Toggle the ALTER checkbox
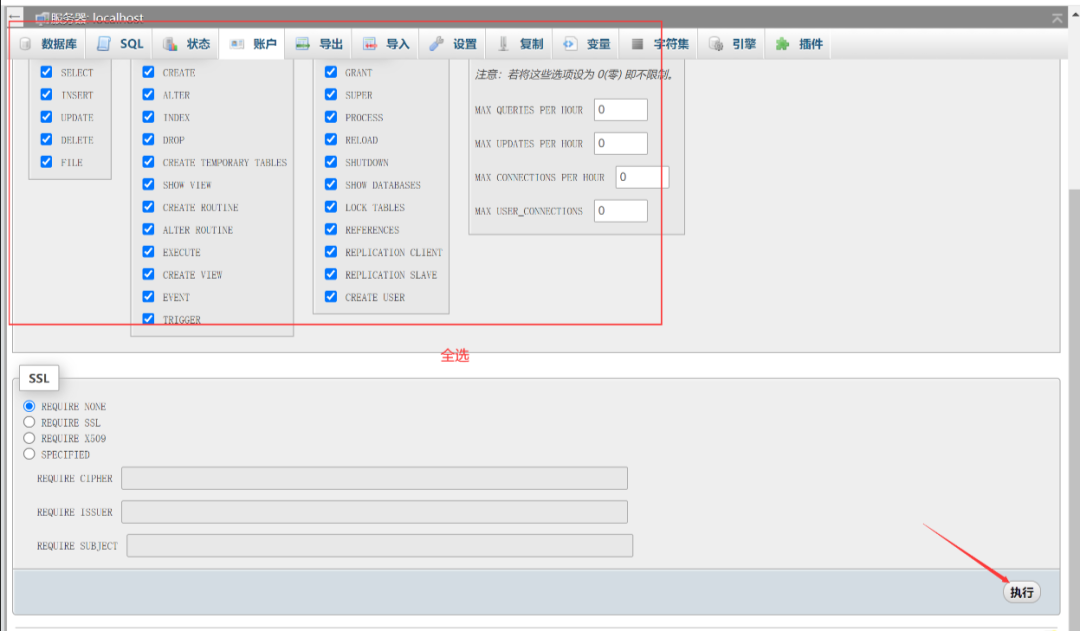Viewport: 1080px width, 631px height. click(x=148, y=94)
